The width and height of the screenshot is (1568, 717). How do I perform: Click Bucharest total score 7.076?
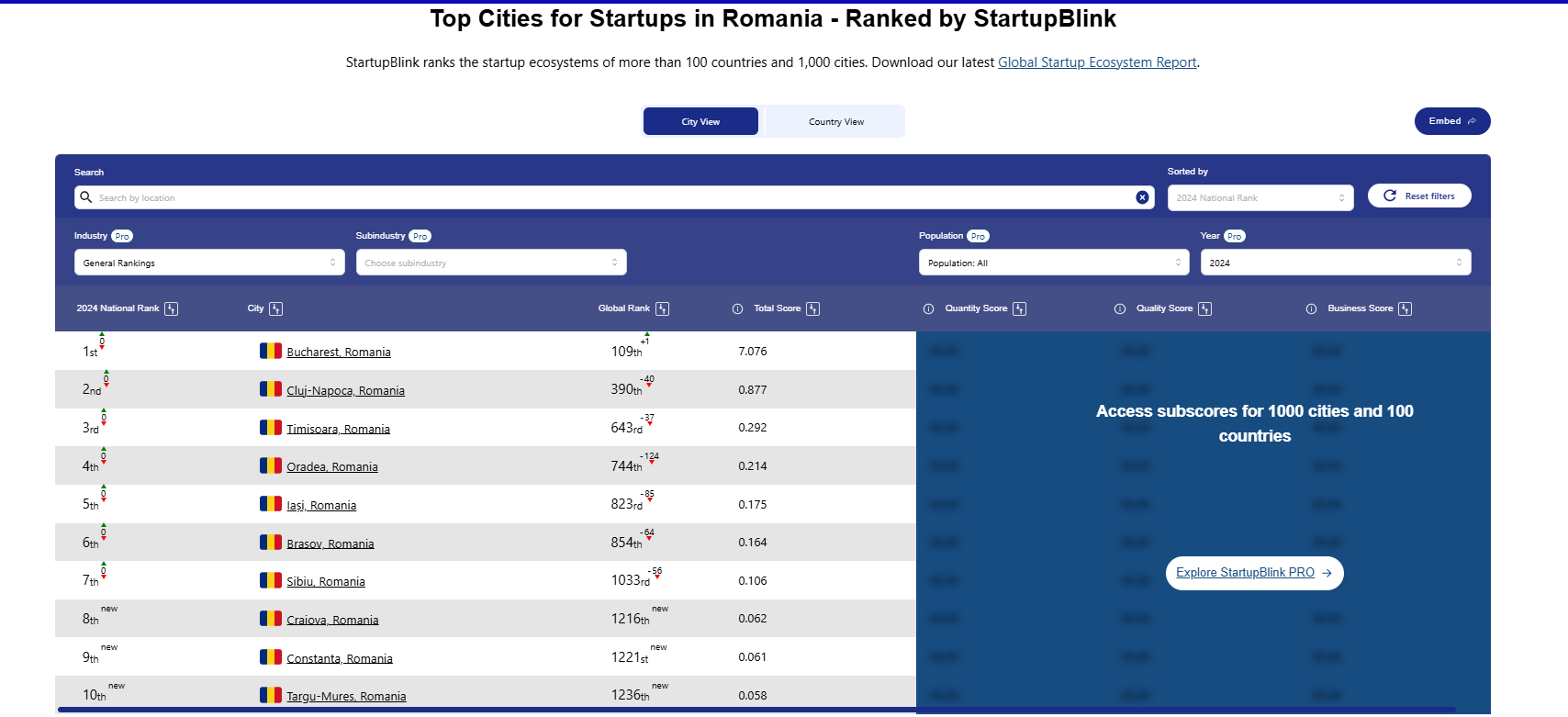click(753, 352)
